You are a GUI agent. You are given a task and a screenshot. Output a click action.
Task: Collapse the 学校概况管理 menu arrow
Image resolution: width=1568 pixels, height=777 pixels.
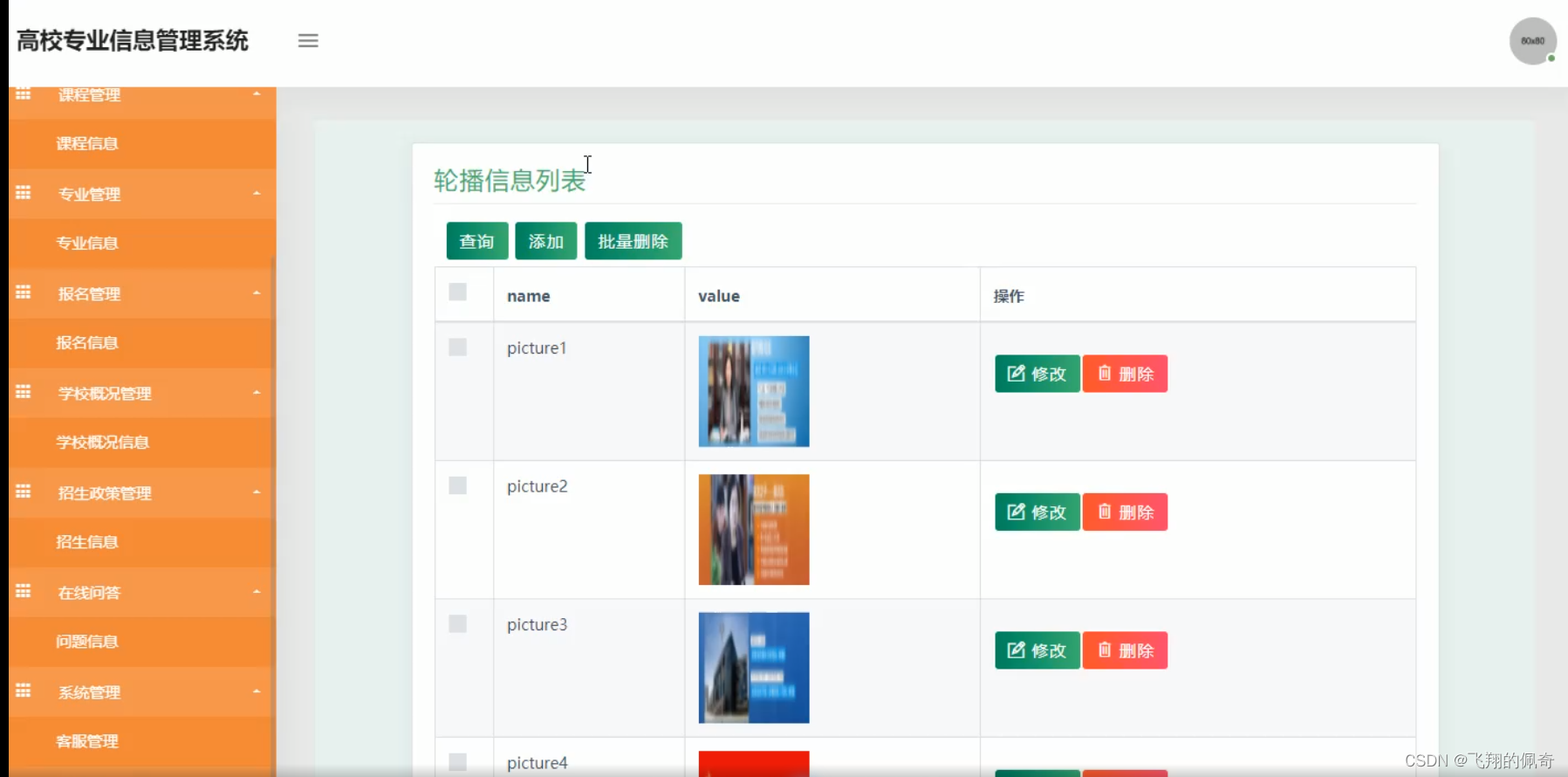(x=257, y=392)
